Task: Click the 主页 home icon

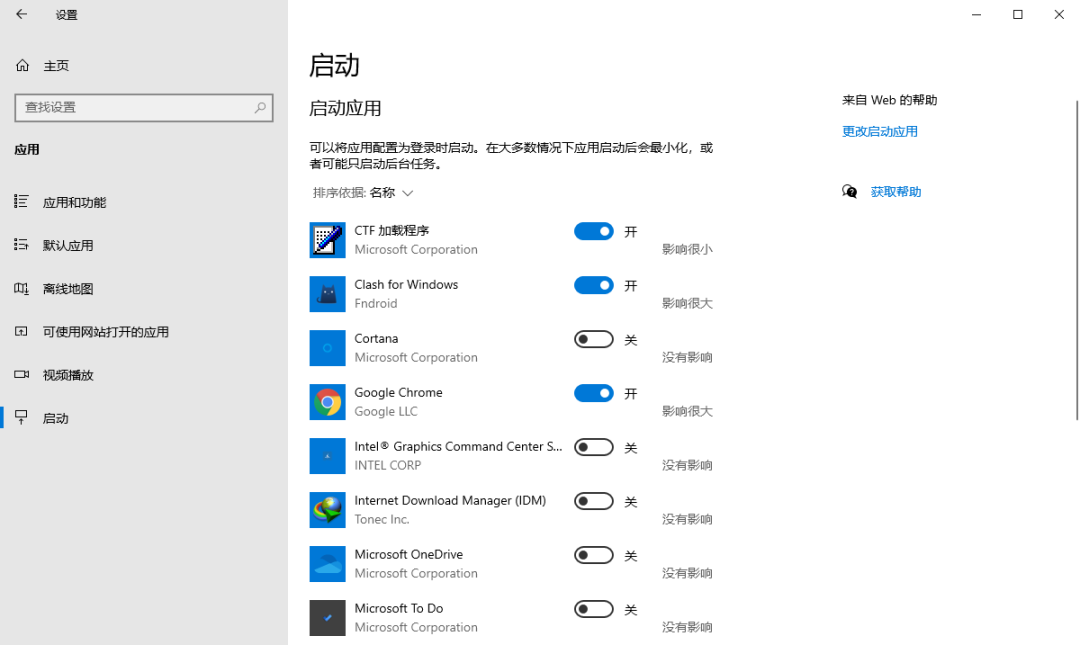Action: tap(22, 65)
